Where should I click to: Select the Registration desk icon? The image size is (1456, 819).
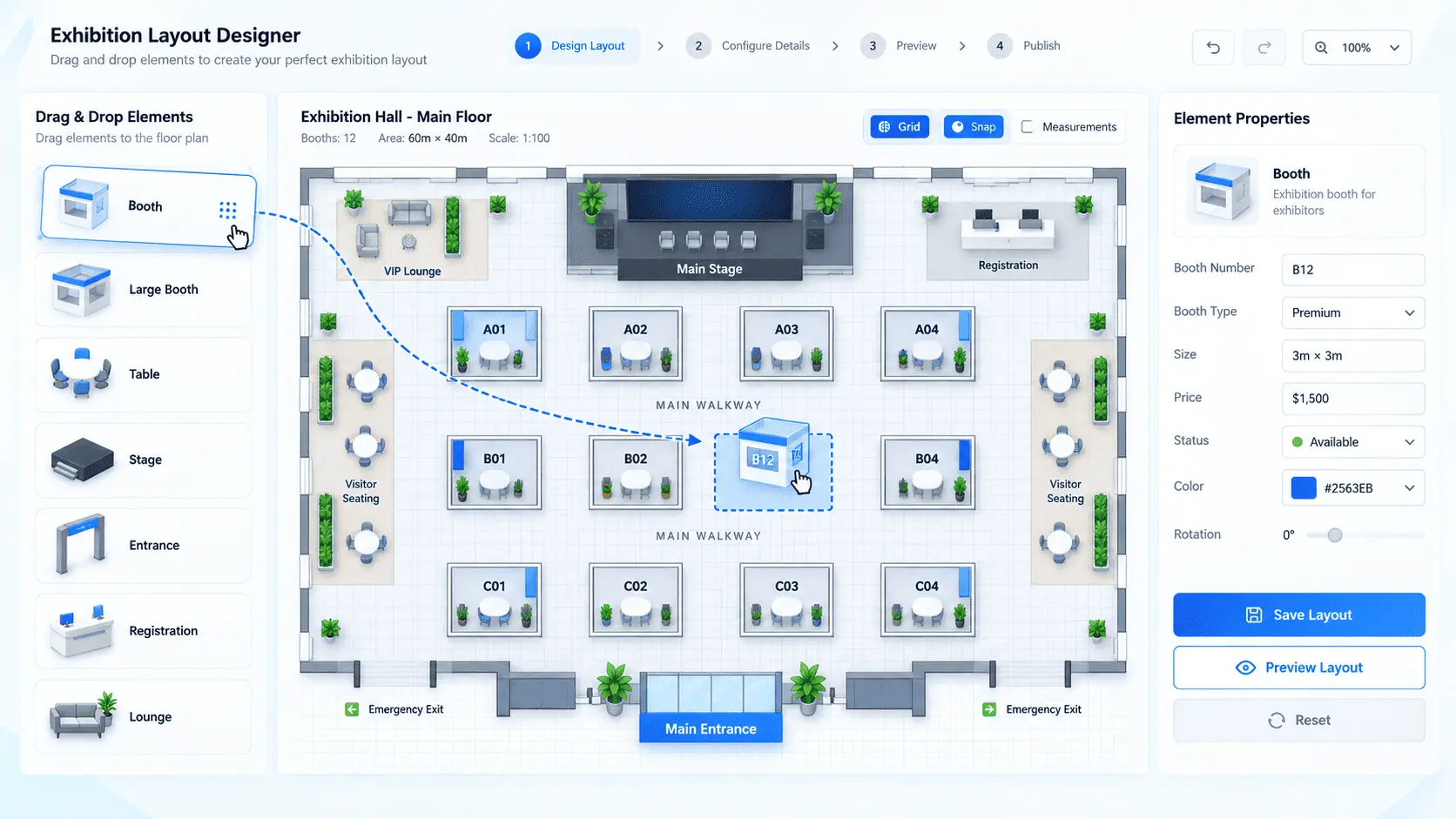82,630
